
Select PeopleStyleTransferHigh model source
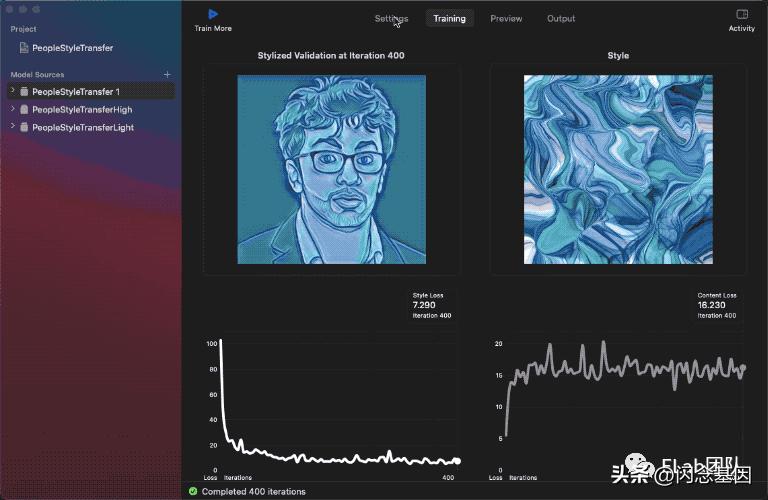(x=91, y=109)
